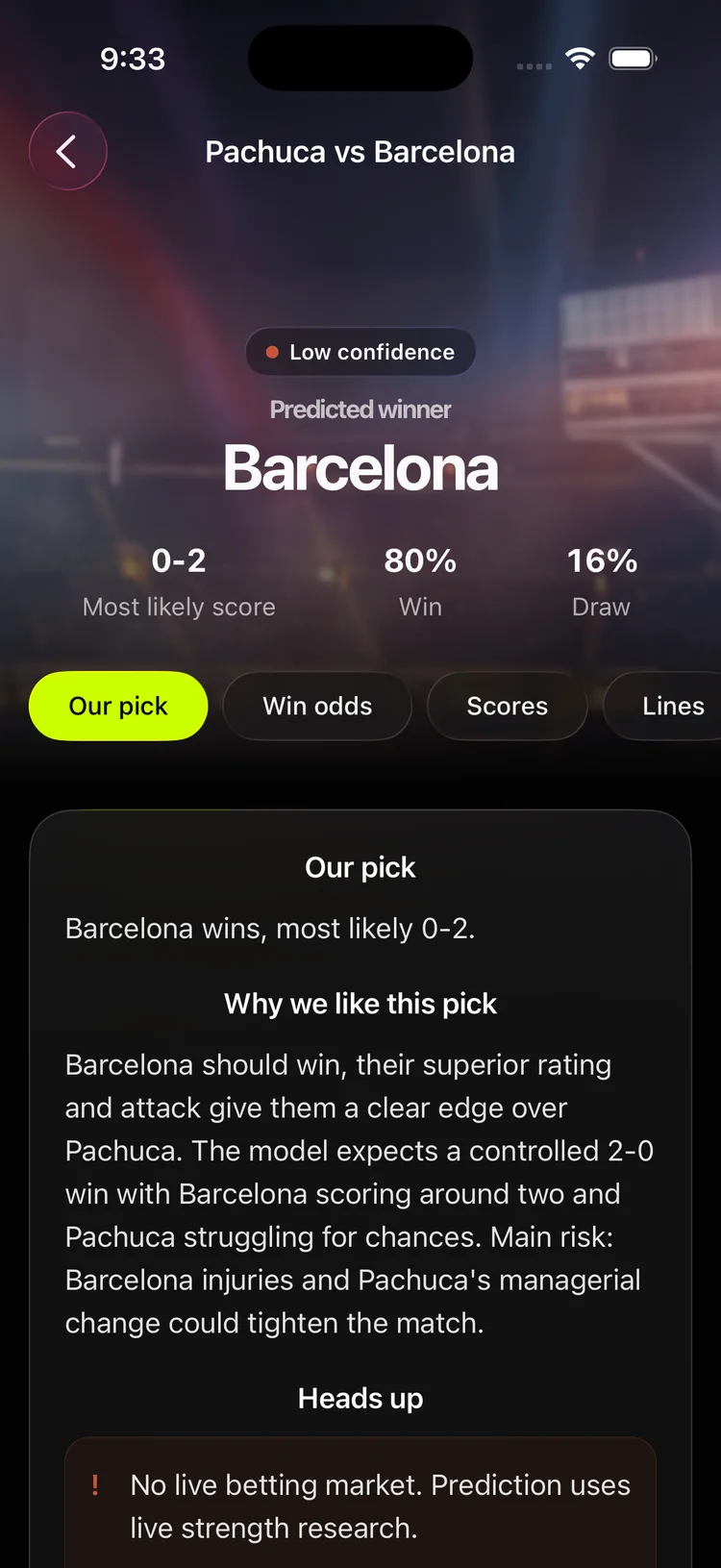Open the Lines tab
This screenshot has width=721, height=1568.
pyautogui.click(x=663, y=706)
